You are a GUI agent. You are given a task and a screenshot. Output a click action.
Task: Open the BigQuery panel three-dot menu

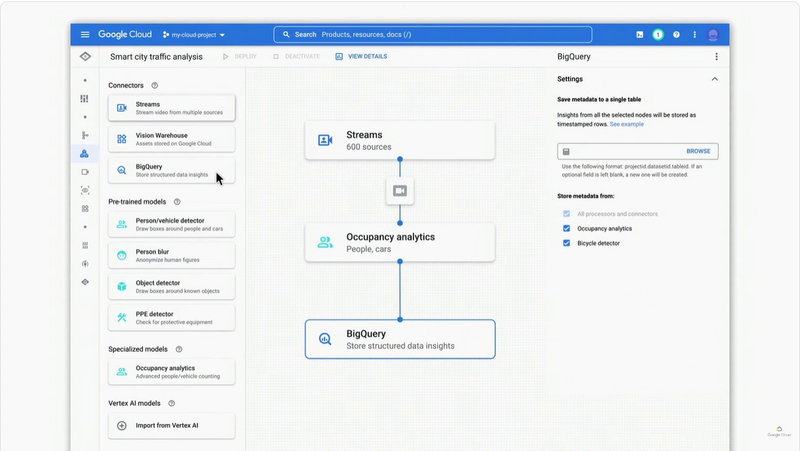pos(716,57)
